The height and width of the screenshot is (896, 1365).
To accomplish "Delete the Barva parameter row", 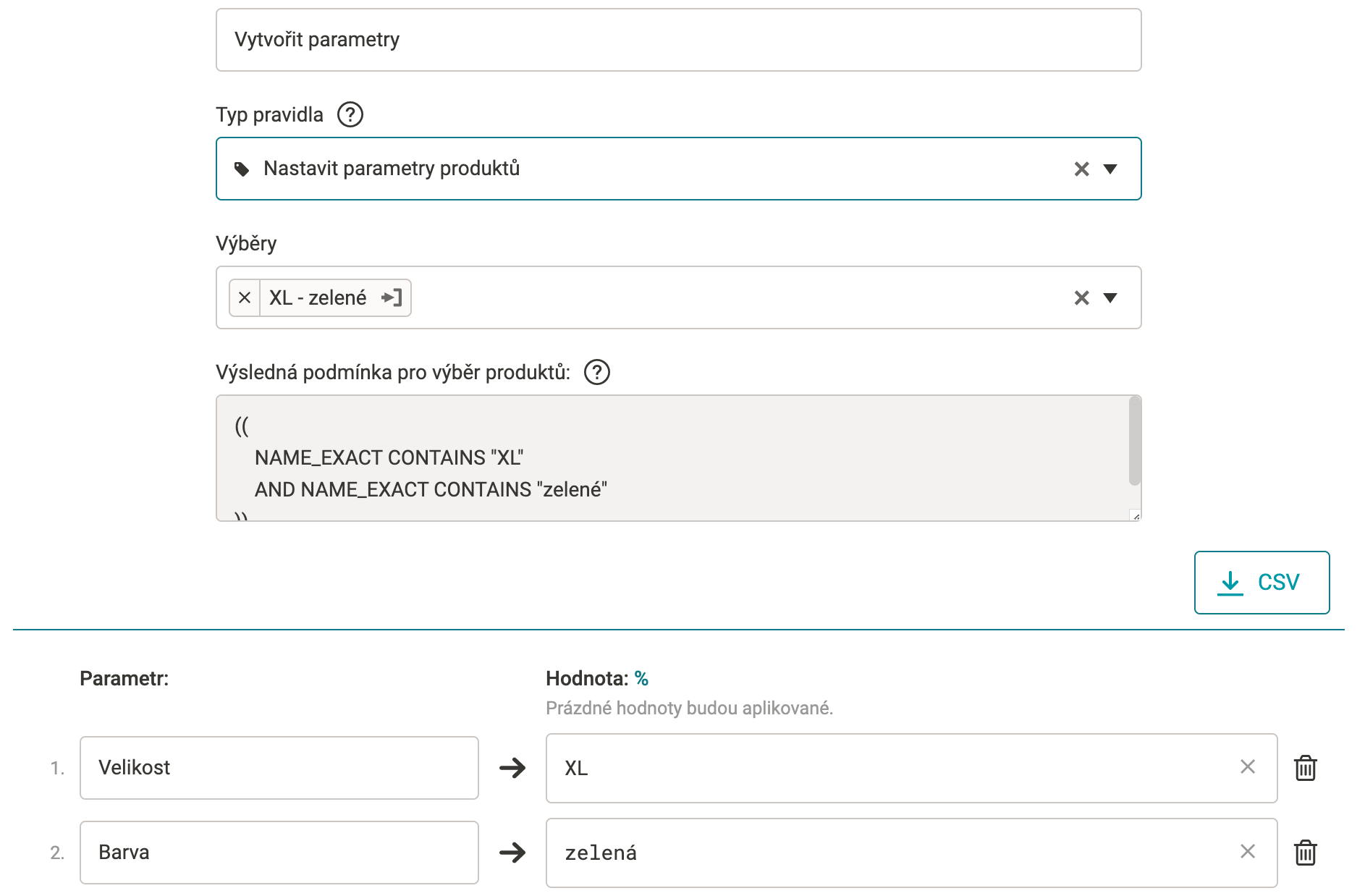I will click(1305, 853).
